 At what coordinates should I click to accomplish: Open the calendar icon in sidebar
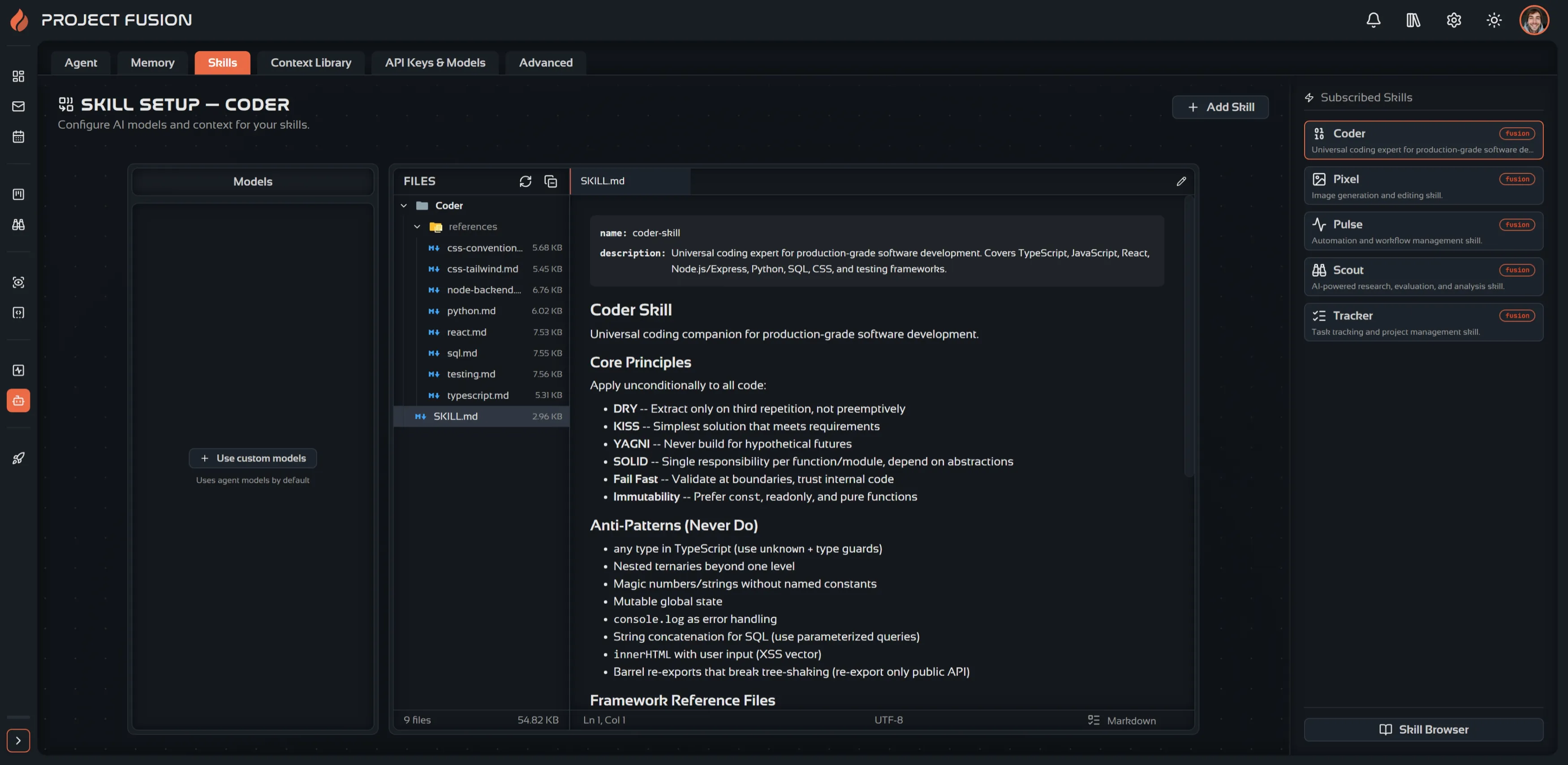coord(18,136)
